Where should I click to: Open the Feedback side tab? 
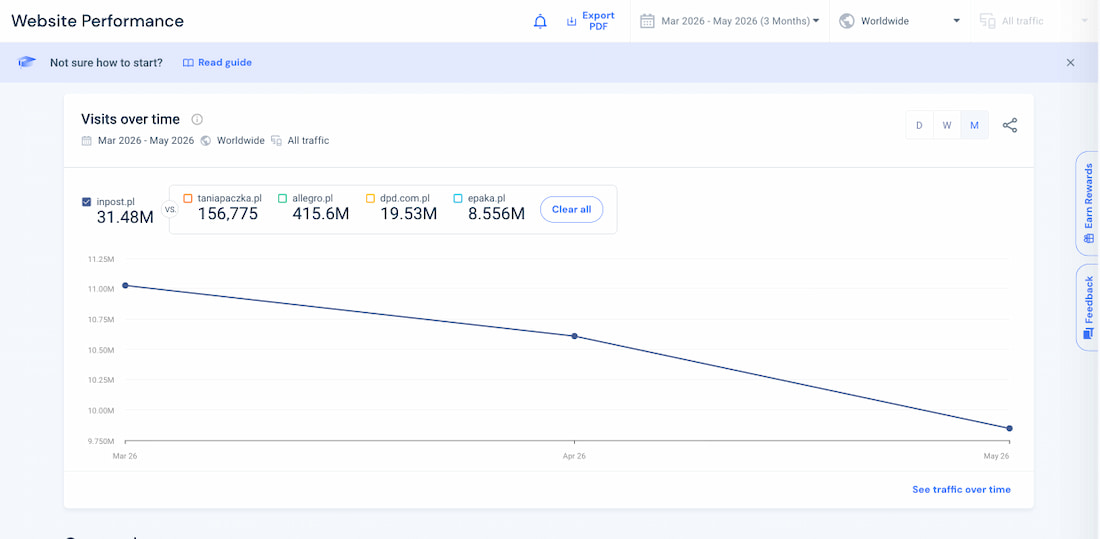pos(1087,307)
